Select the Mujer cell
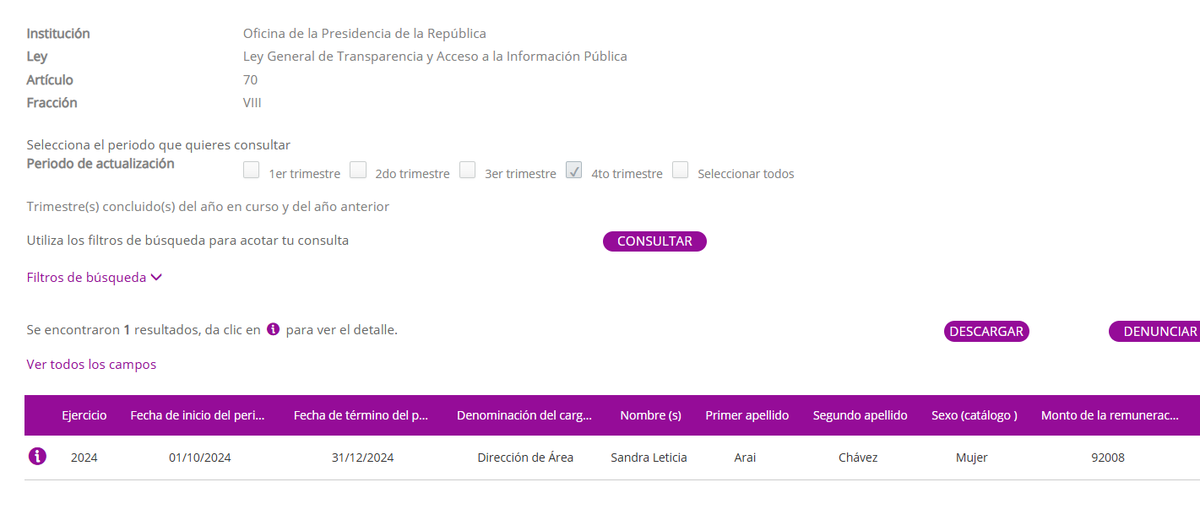The width and height of the screenshot is (1200, 520). [x=971, y=458]
